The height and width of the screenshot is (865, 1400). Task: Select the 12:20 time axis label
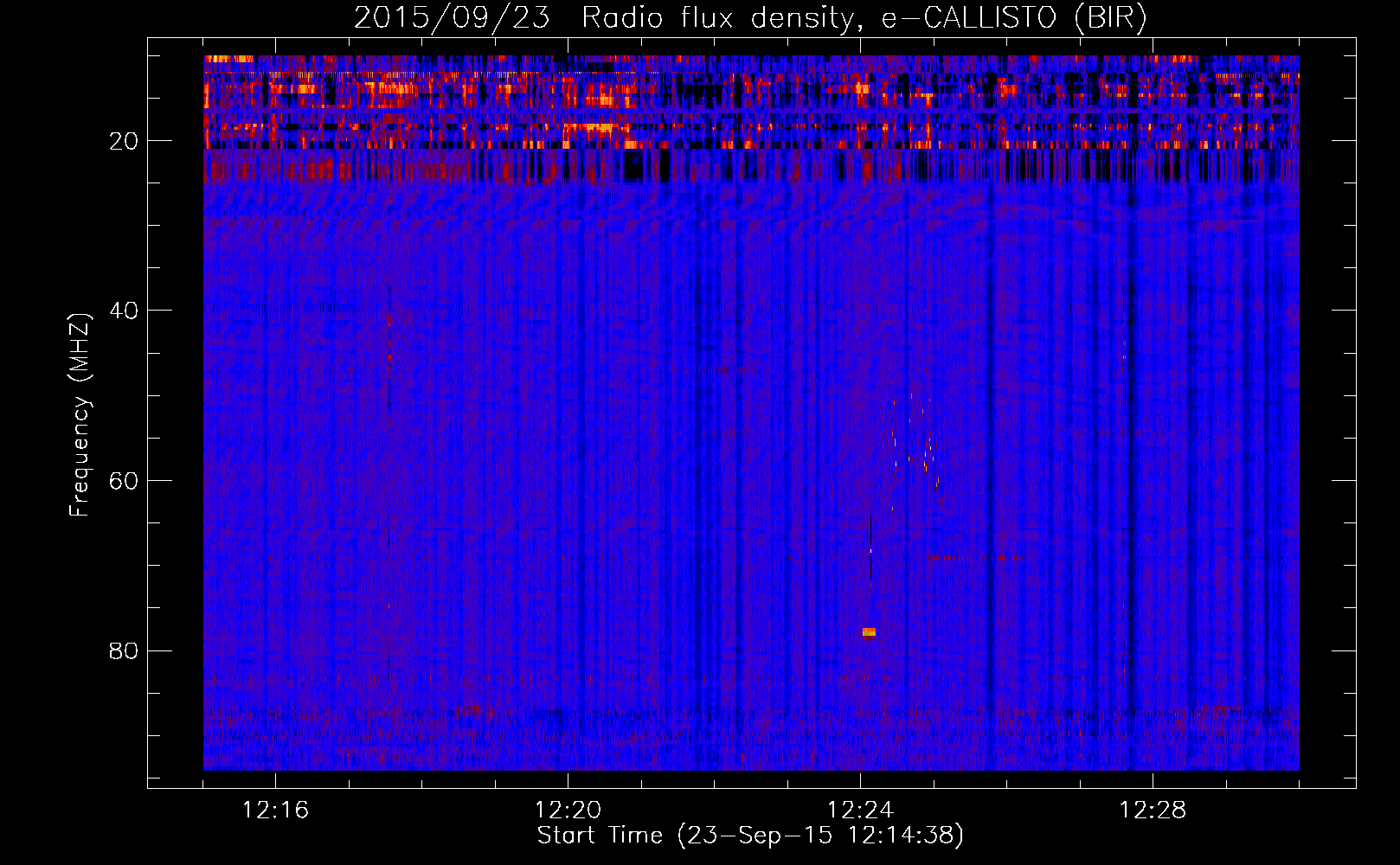click(568, 811)
